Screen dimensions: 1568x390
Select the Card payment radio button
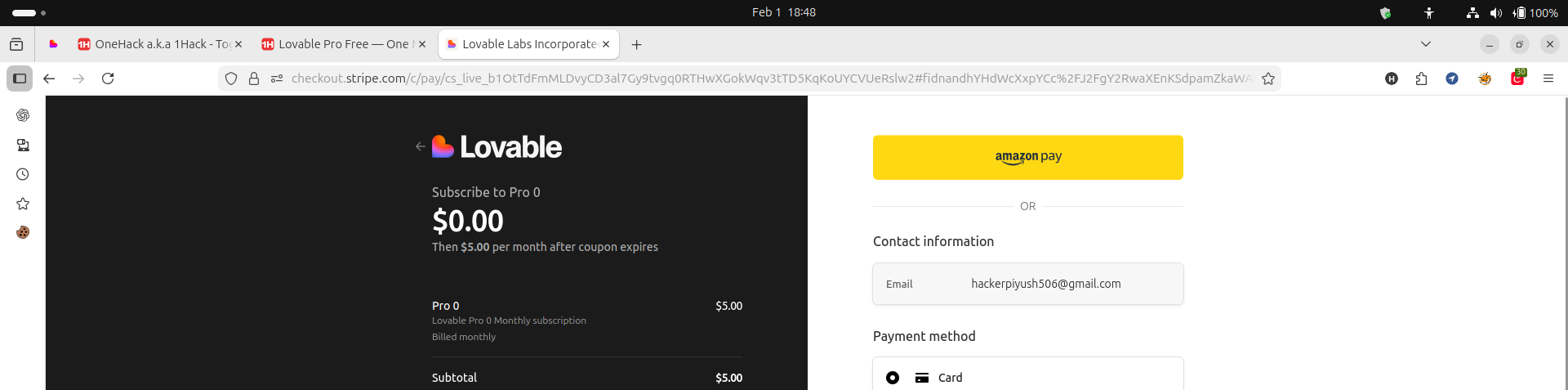[x=893, y=378]
